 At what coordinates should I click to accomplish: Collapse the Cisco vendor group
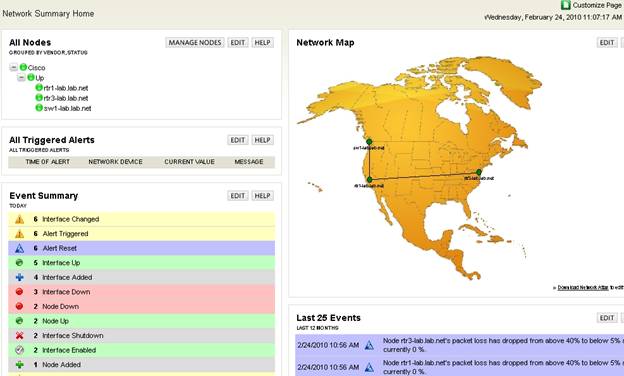tap(14, 68)
